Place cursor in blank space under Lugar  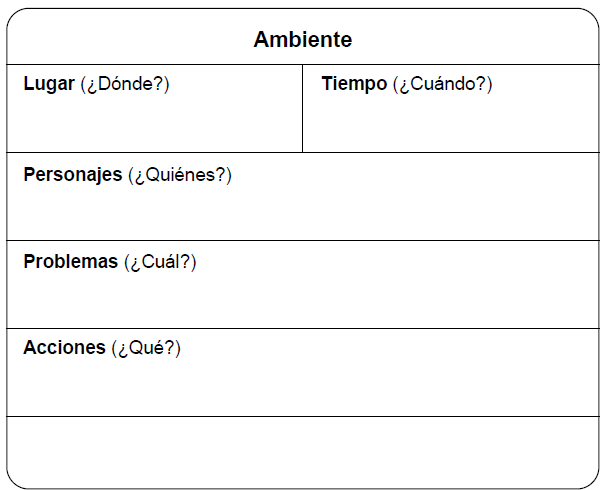[154, 124]
